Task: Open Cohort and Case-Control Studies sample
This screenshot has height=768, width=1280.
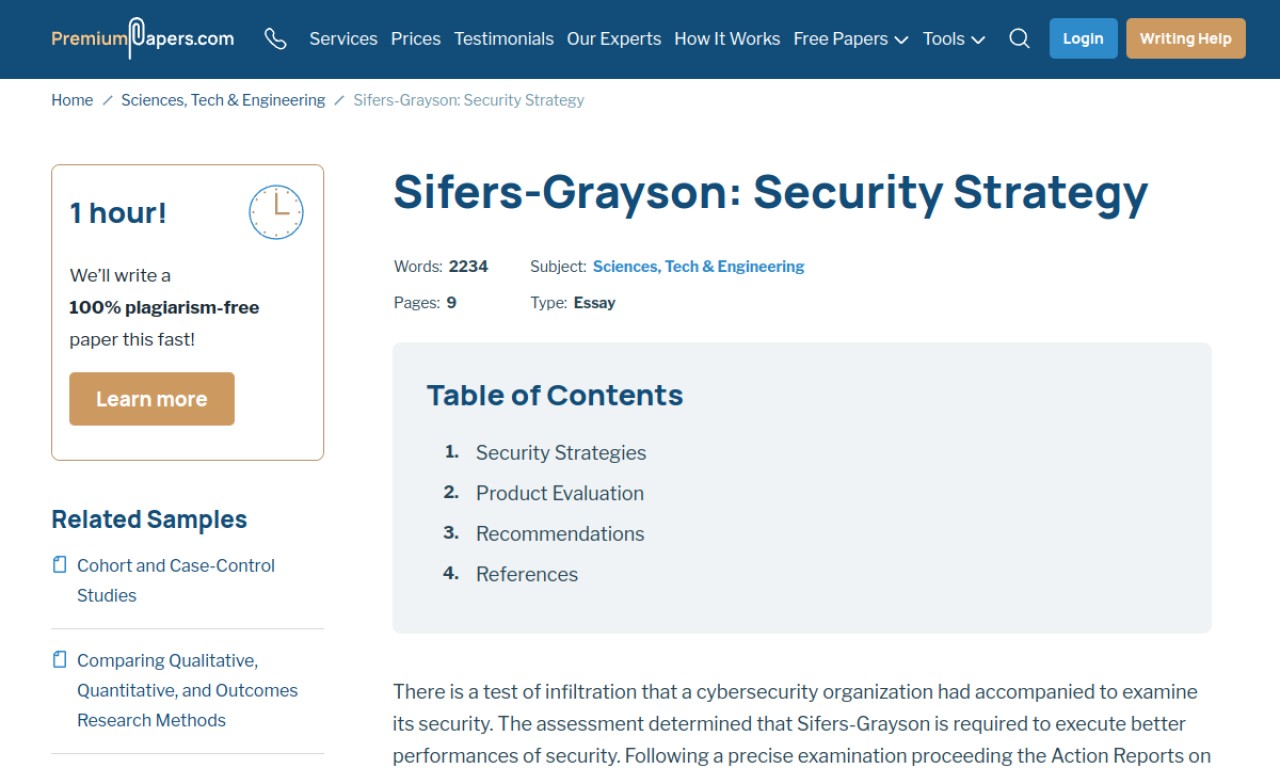Action: pos(176,580)
